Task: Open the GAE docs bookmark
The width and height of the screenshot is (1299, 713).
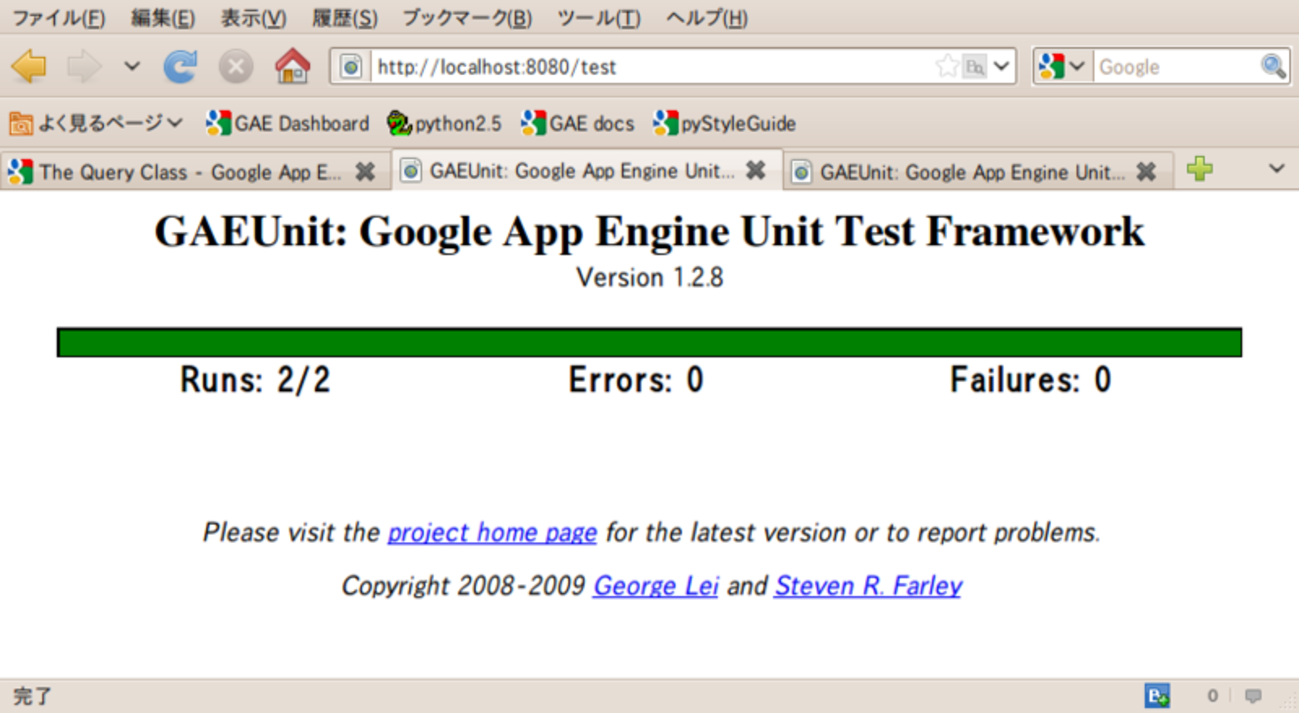Action: [x=578, y=123]
